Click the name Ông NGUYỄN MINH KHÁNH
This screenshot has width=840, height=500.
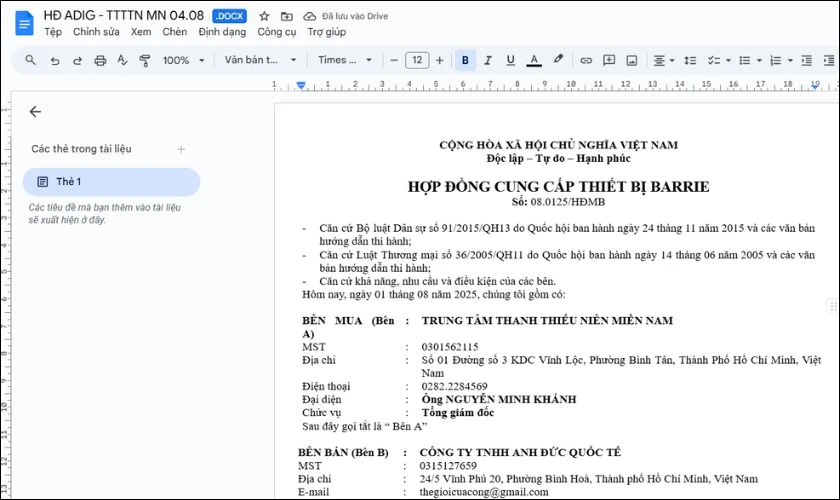pyautogui.click(x=499, y=399)
